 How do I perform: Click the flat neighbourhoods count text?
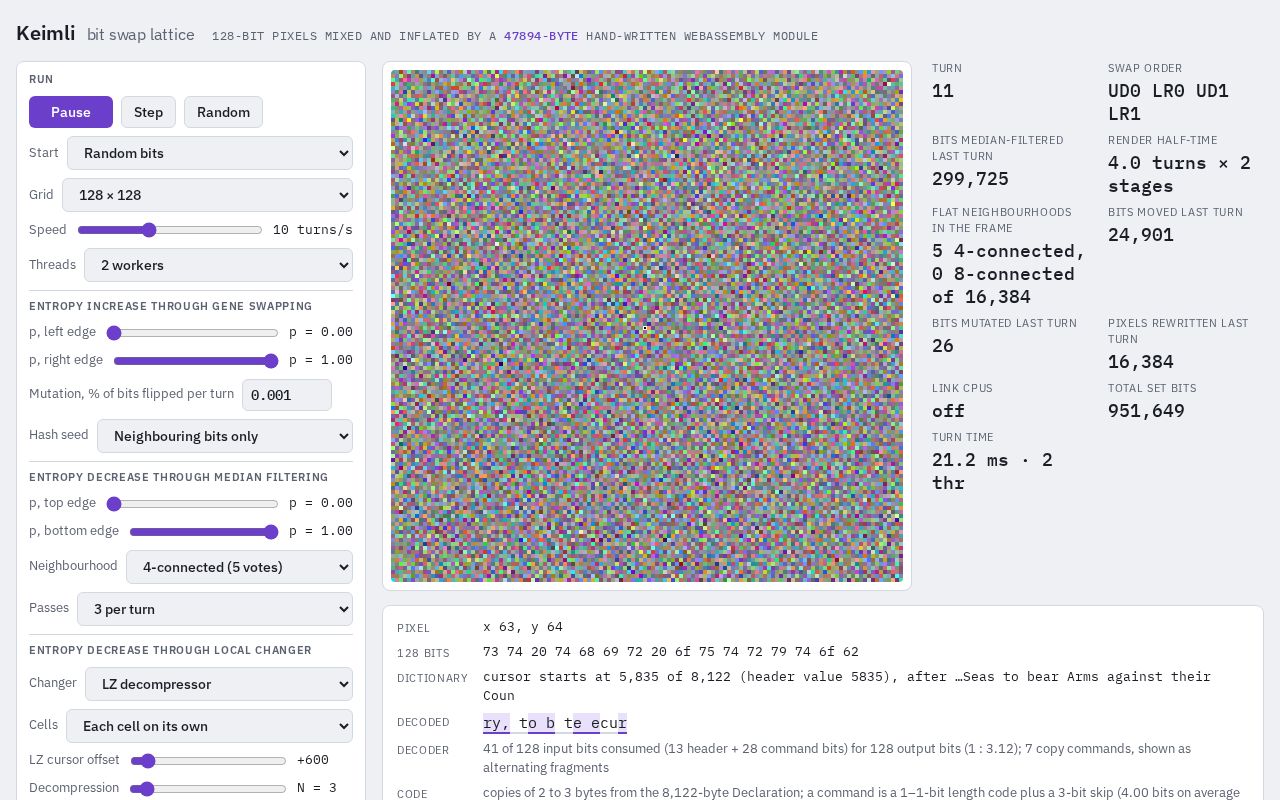coord(1009,274)
